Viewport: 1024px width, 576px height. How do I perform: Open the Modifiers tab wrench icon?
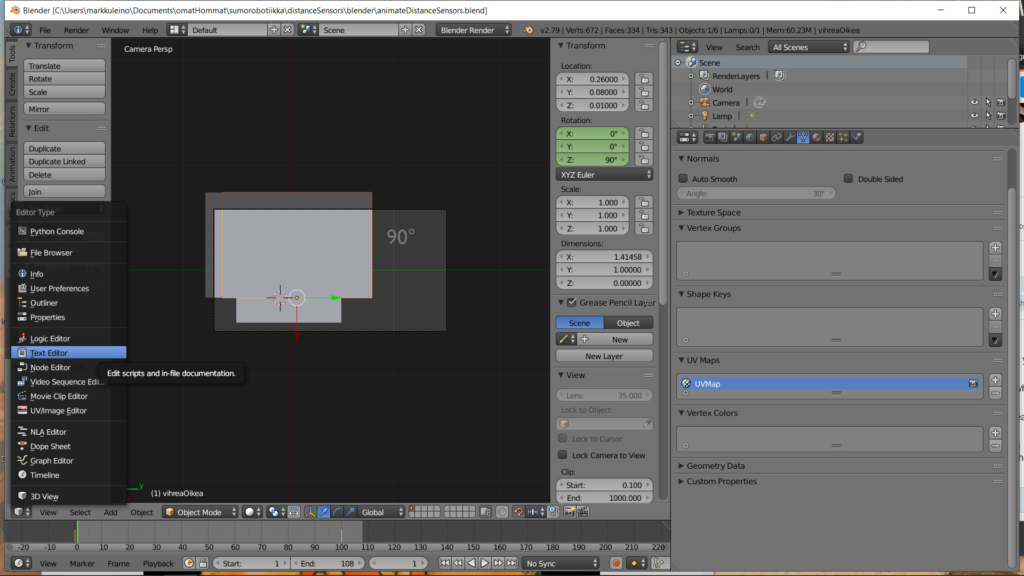pyautogui.click(x=789, y=137)
